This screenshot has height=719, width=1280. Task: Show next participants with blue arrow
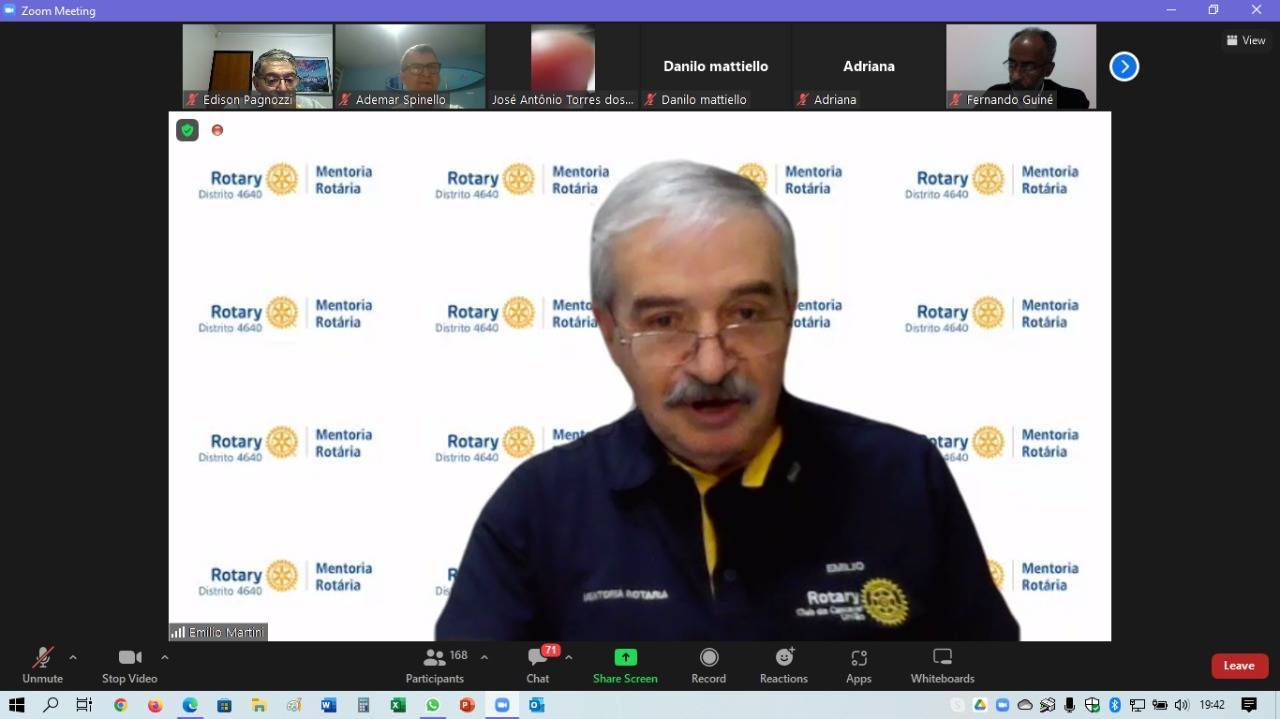coord(1124,67)
